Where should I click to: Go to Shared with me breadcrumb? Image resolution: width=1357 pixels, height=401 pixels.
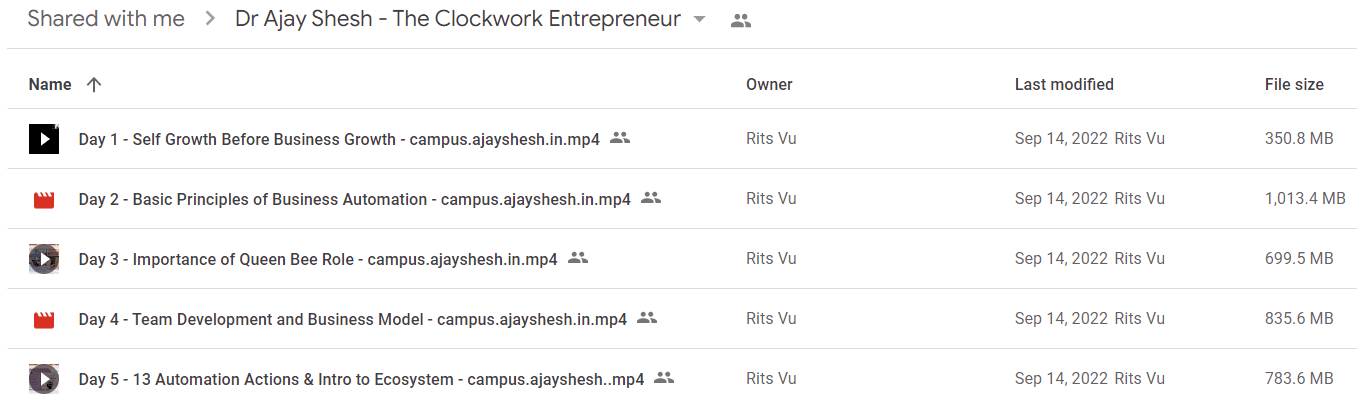click(x=106, y=19)
